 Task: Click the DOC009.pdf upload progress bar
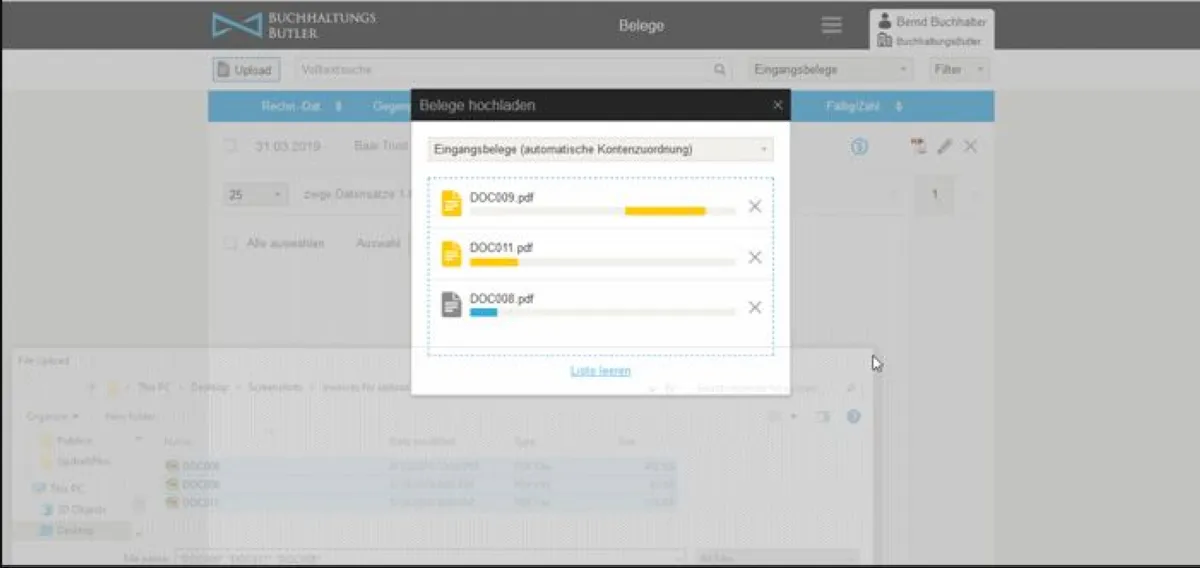602,211
